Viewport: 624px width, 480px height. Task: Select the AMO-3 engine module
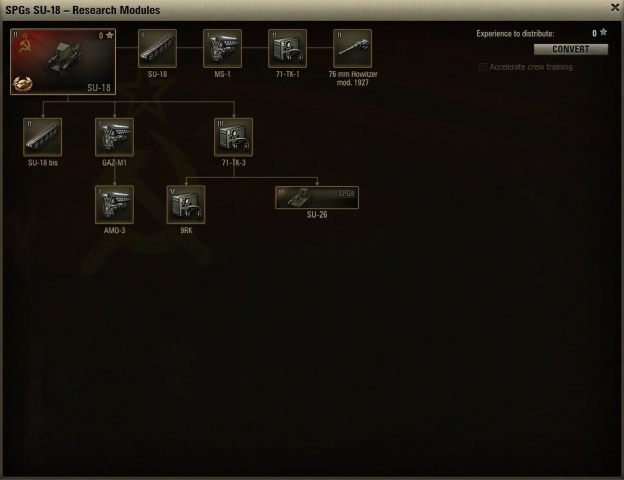[115, 205]
